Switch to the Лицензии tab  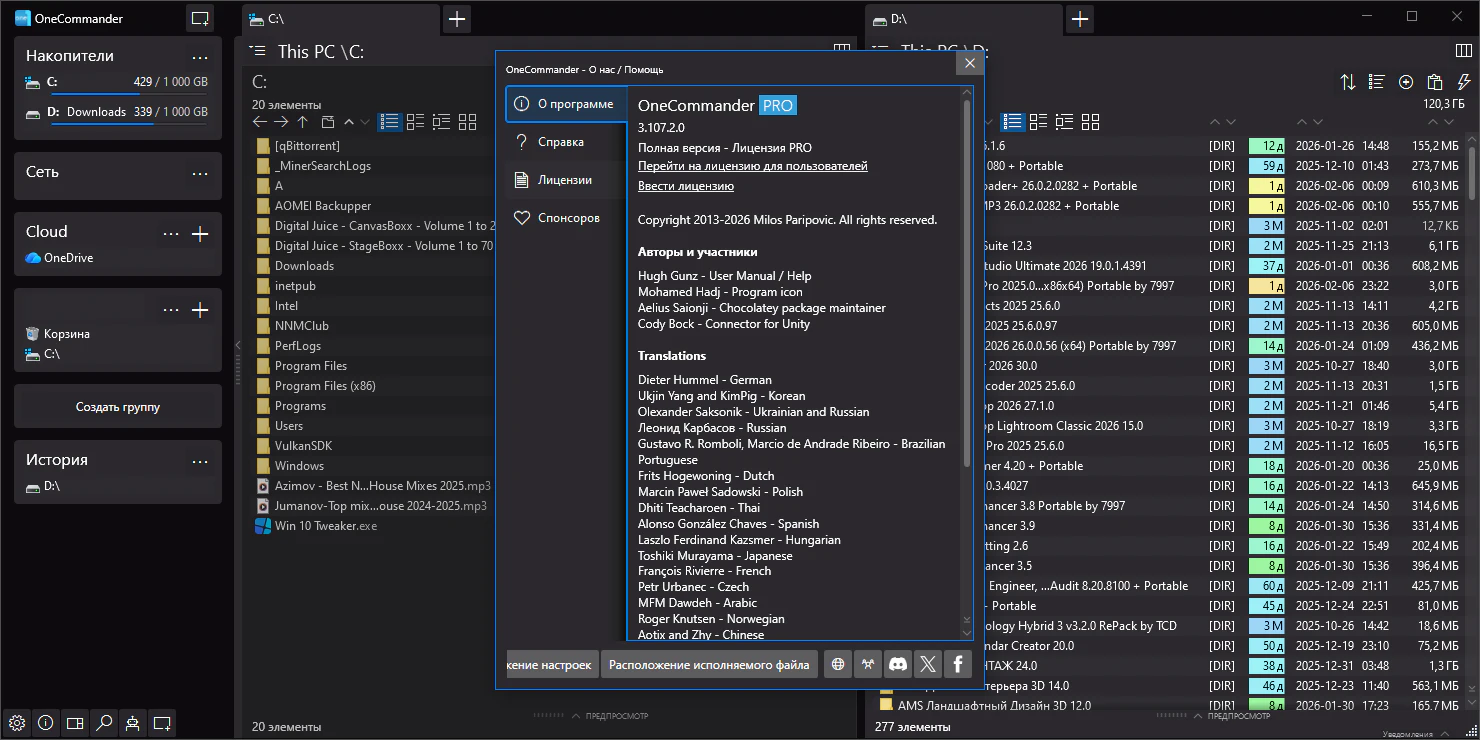(565, 180)
